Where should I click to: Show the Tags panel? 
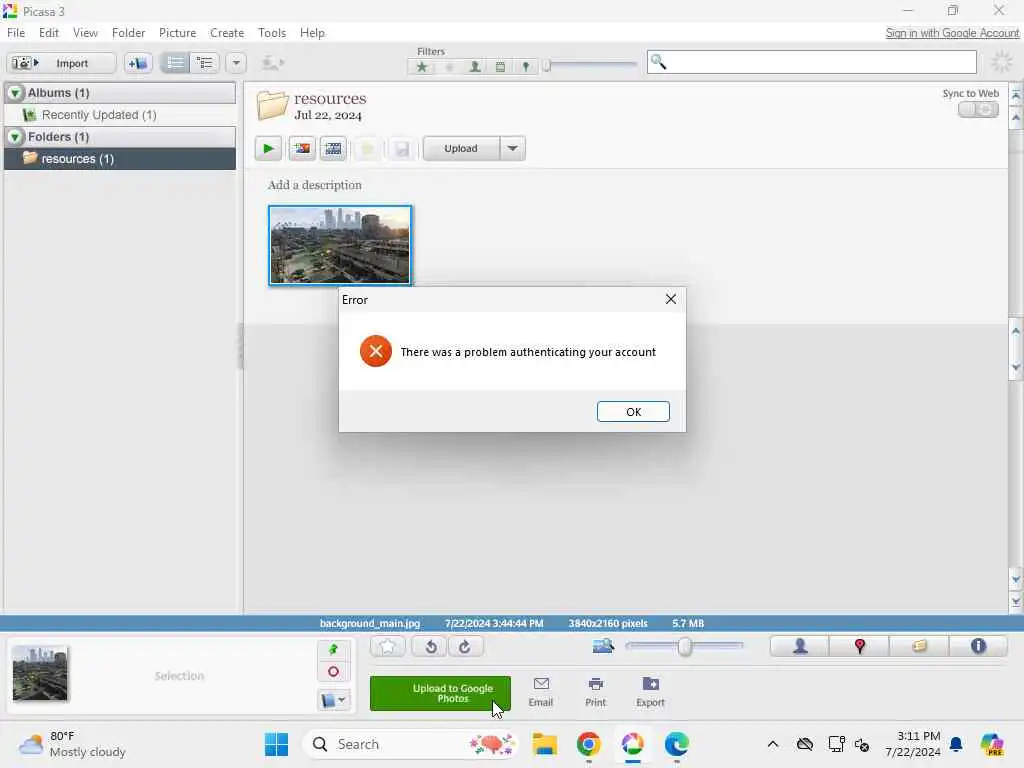[919, 647]
